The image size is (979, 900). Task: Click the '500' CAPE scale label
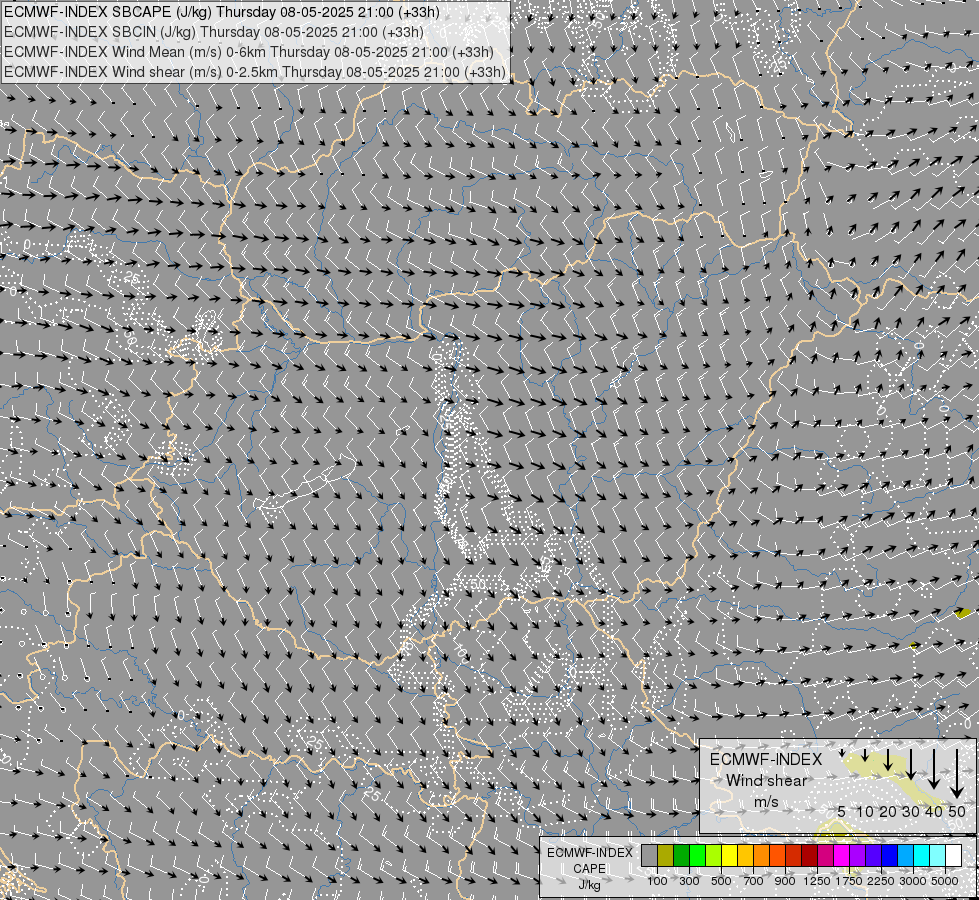point(721,881)
